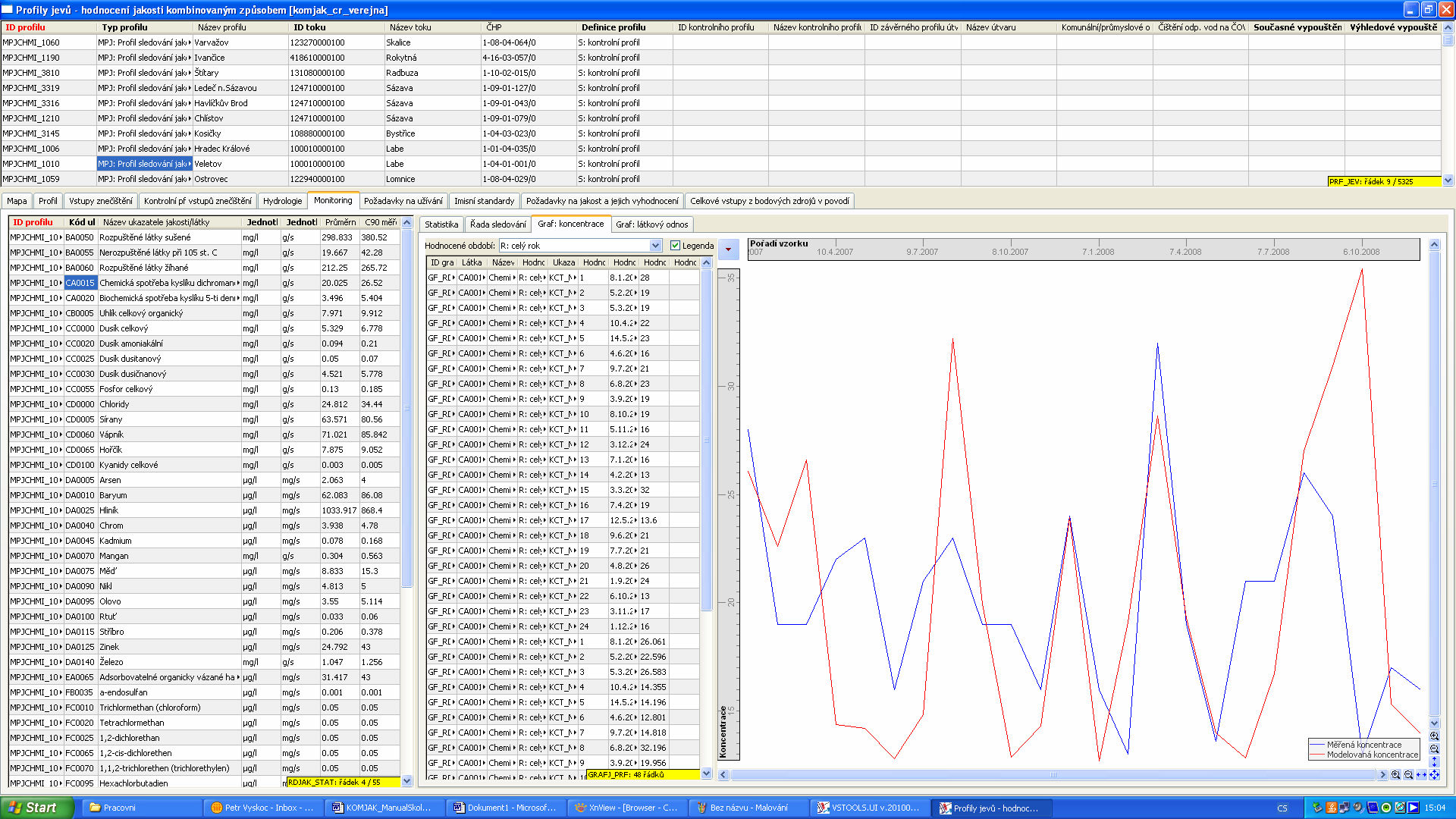Open the Hodnocené období dropdown
This screenshot has height=819, width=1456.
[655, 246]
